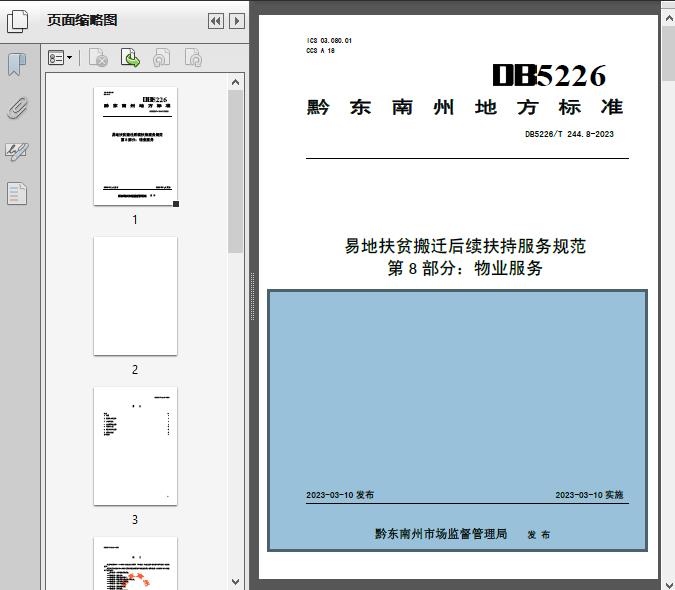Click the document vertical scrollbar thumb
Screen dimensions: 675x590
[669, 53]
